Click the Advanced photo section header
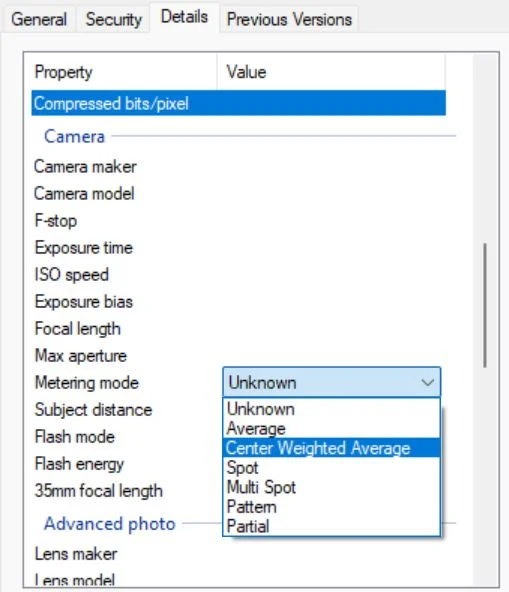Image resolution: width=509 pixels, height=592 pixels. [110, 524]
